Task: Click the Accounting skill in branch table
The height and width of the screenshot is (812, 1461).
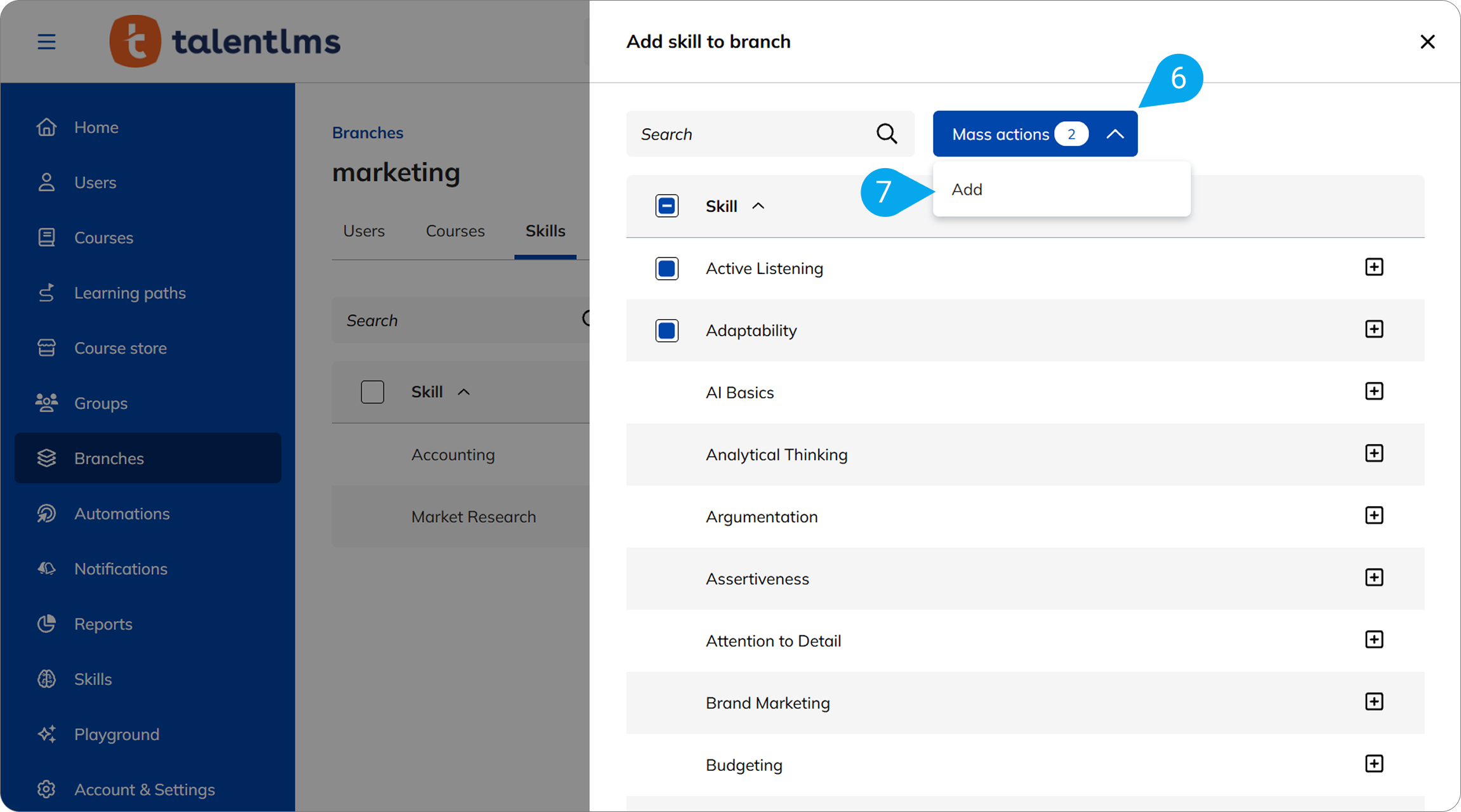Action: point(453,455)
